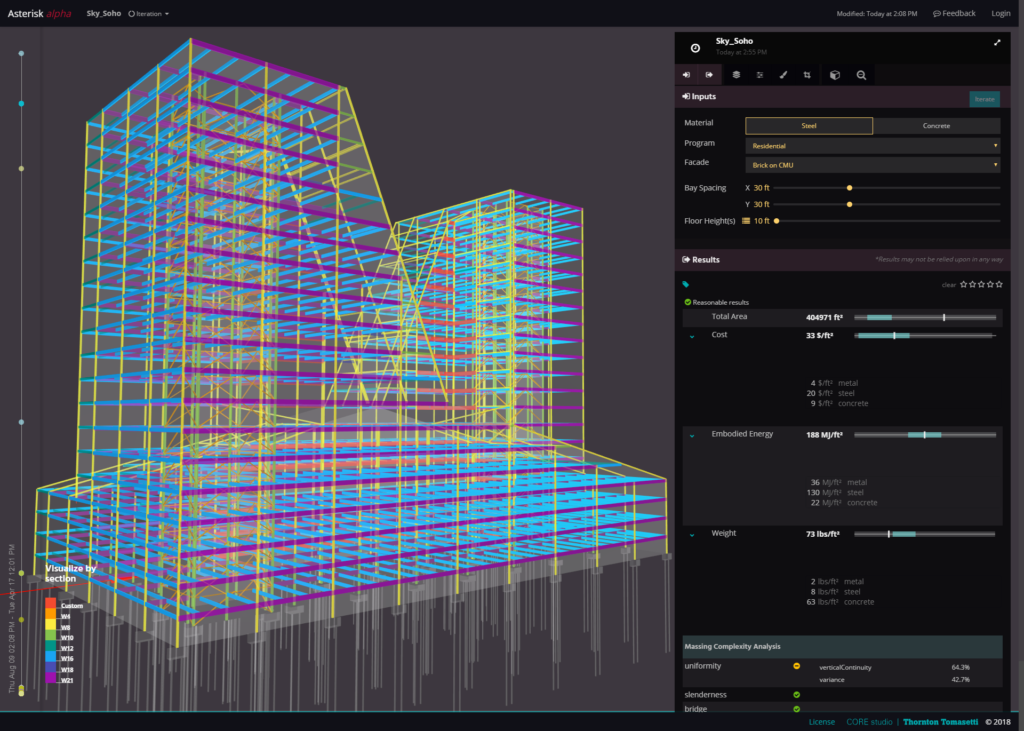1024x731 pixels.
Task: Click the Feedback link in the header
Action: (x=954, y=14)
